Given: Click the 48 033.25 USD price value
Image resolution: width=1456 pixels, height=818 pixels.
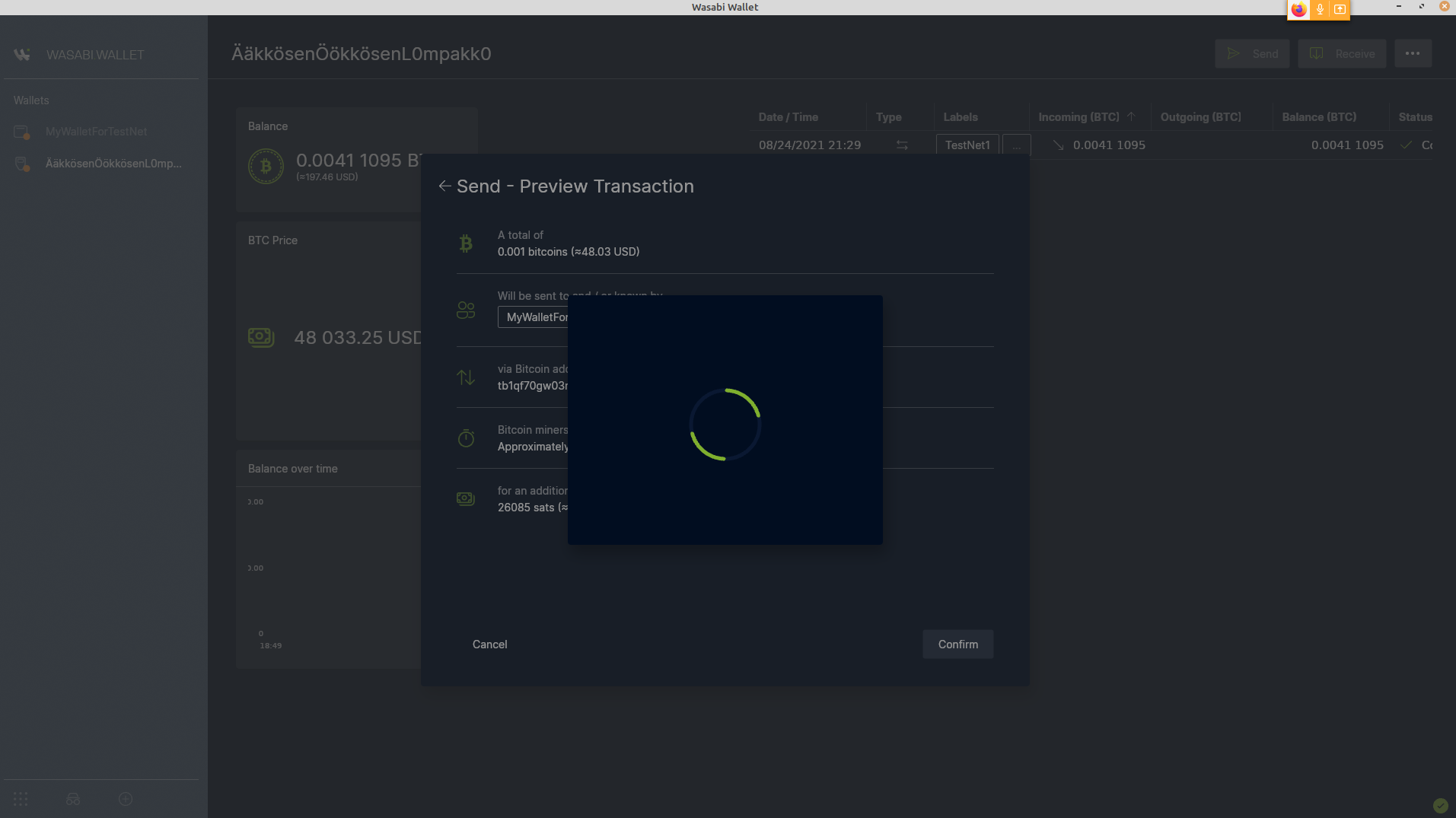Looking at the screenshot, I should point(358,338).
